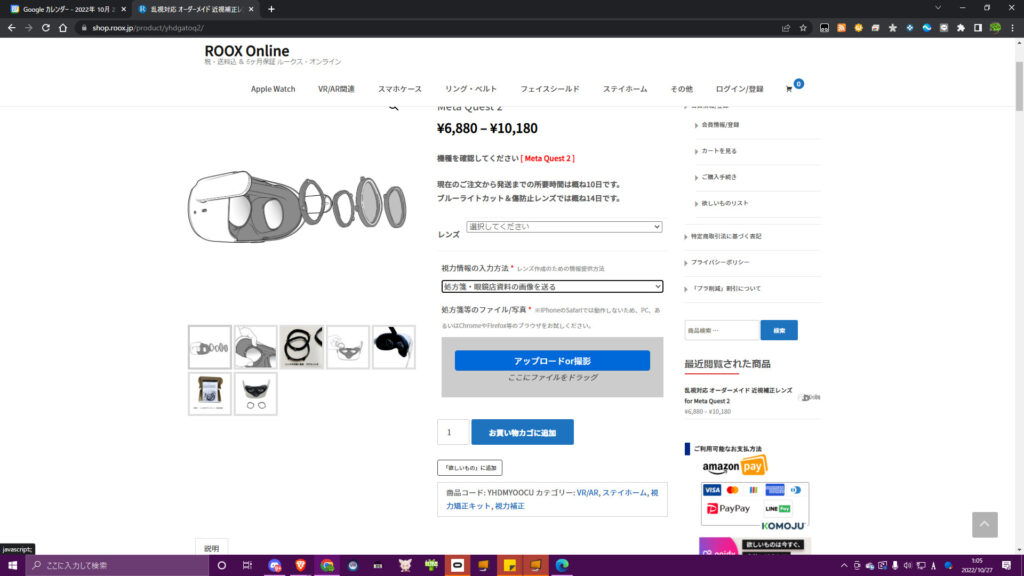Close the Google Calendar tab
This screenshot has width=1024, height=576.
[x=123, y=9]
